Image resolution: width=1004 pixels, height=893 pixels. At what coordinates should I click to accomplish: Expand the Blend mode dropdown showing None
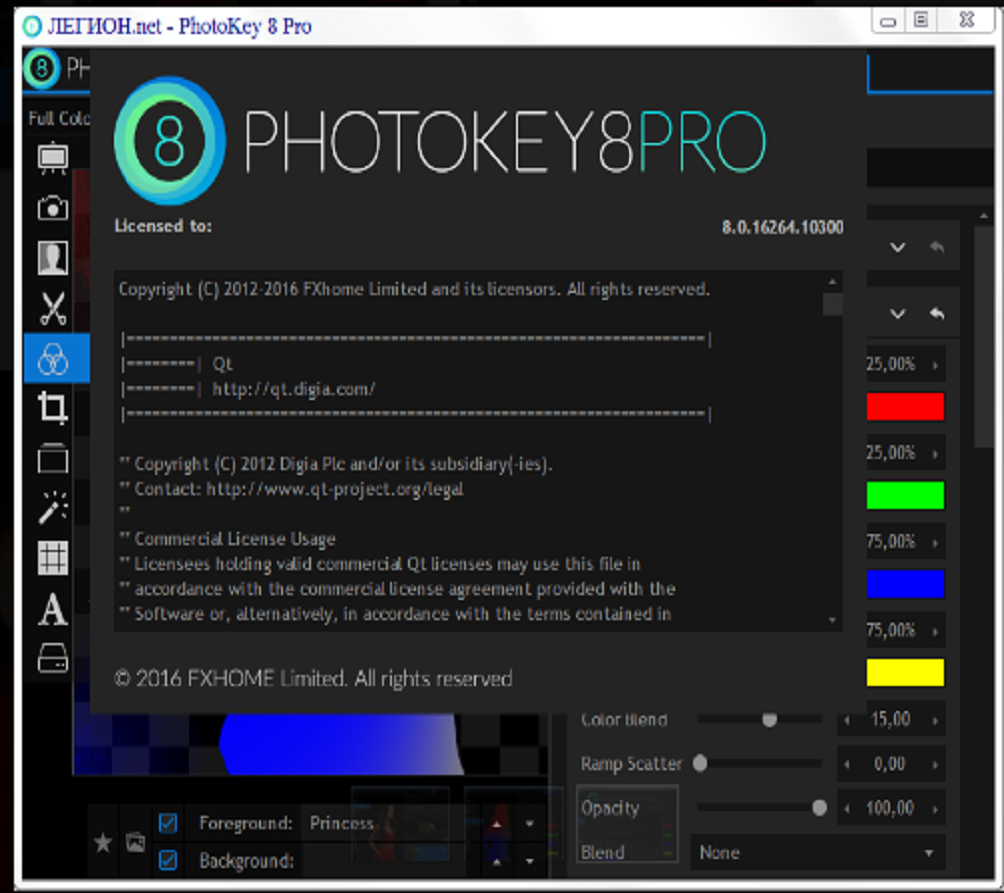[x=818, y=852]
